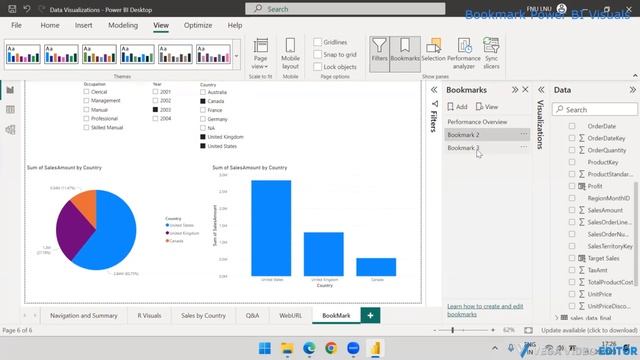Screen dimensions: 640x360
Task: Select Bookmark 2 in the list
Action: (x=487, y=134)
